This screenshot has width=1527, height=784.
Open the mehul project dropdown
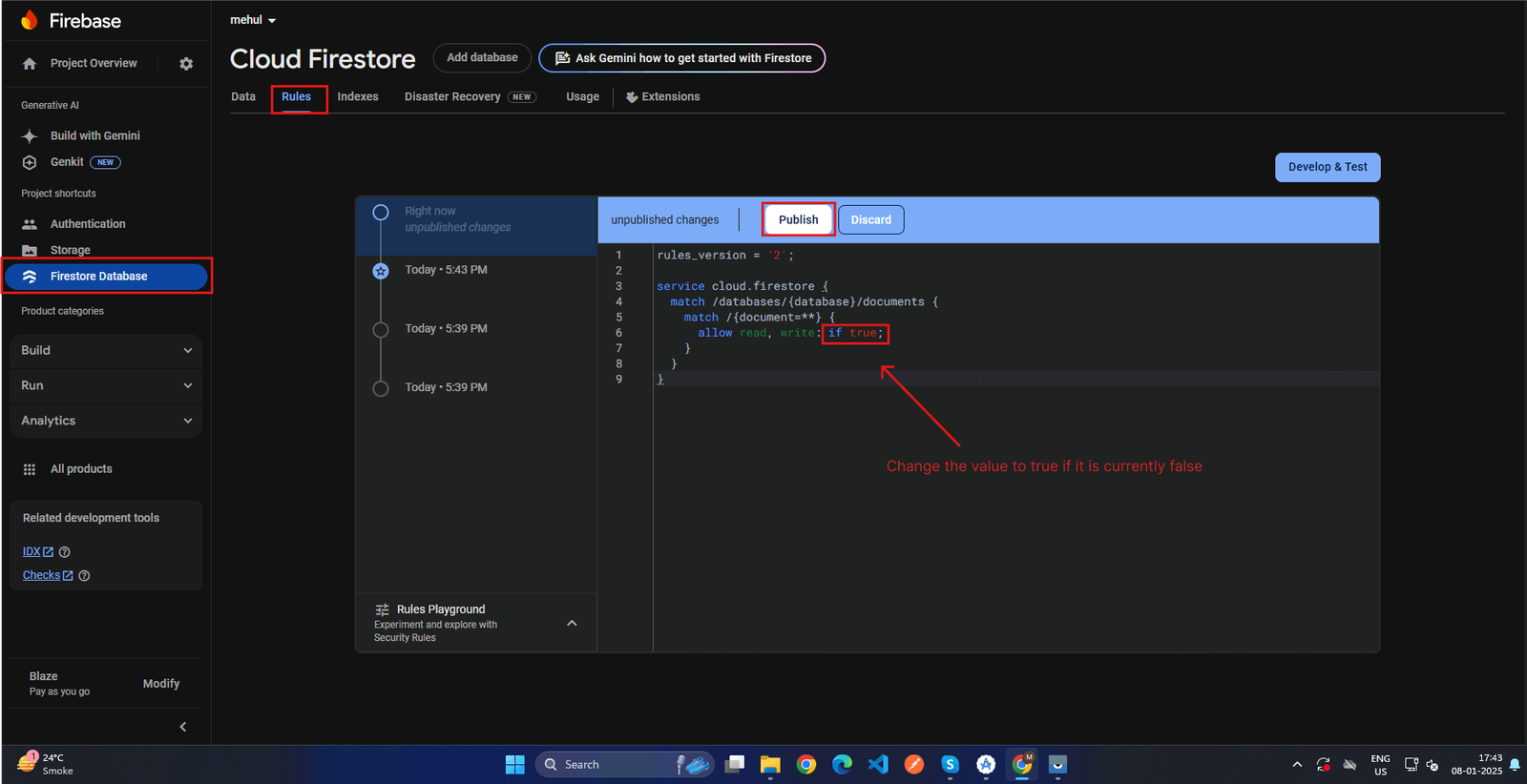point(253,20)
